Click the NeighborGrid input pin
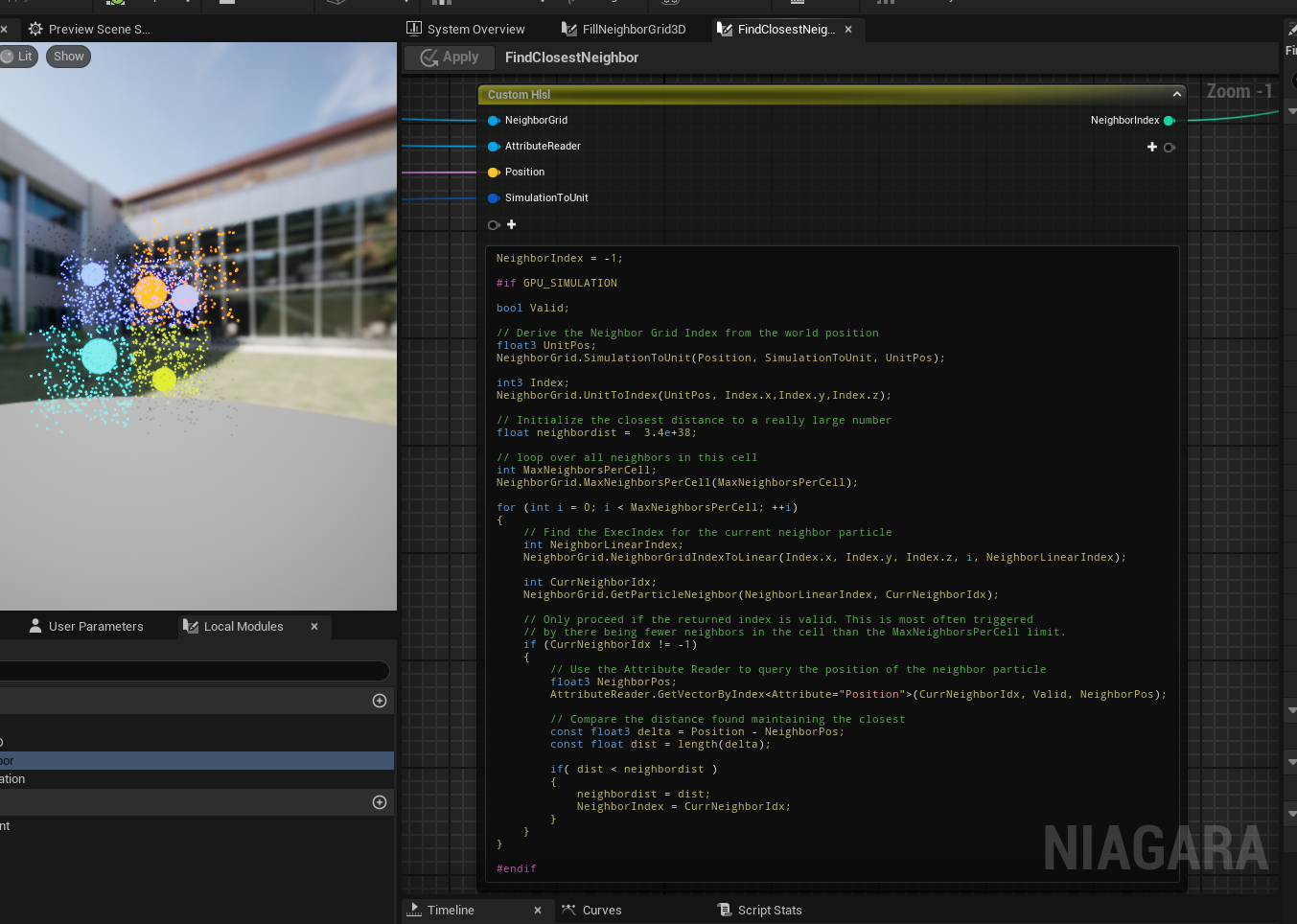 click(494, 121)
